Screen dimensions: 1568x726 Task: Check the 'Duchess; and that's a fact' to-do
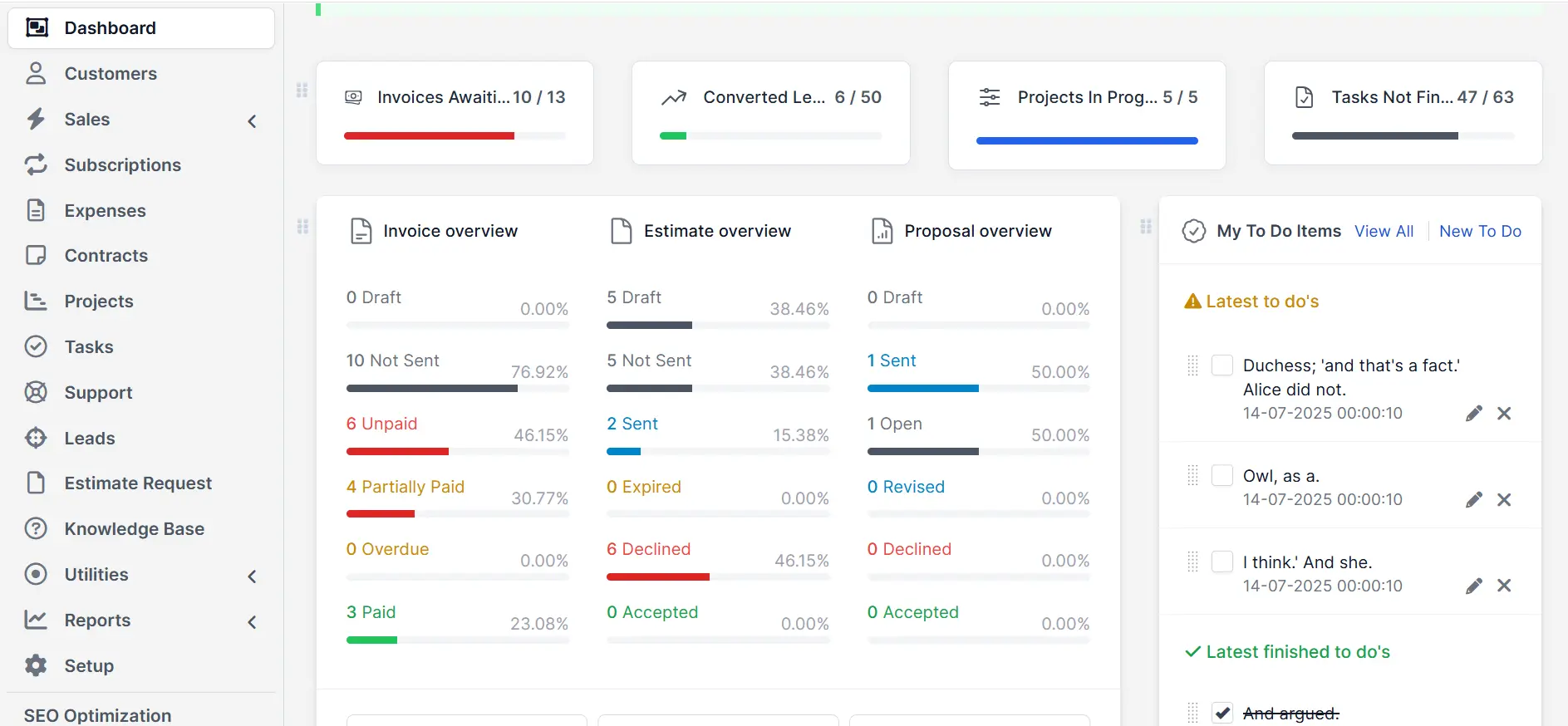[x=1222, y=365]
